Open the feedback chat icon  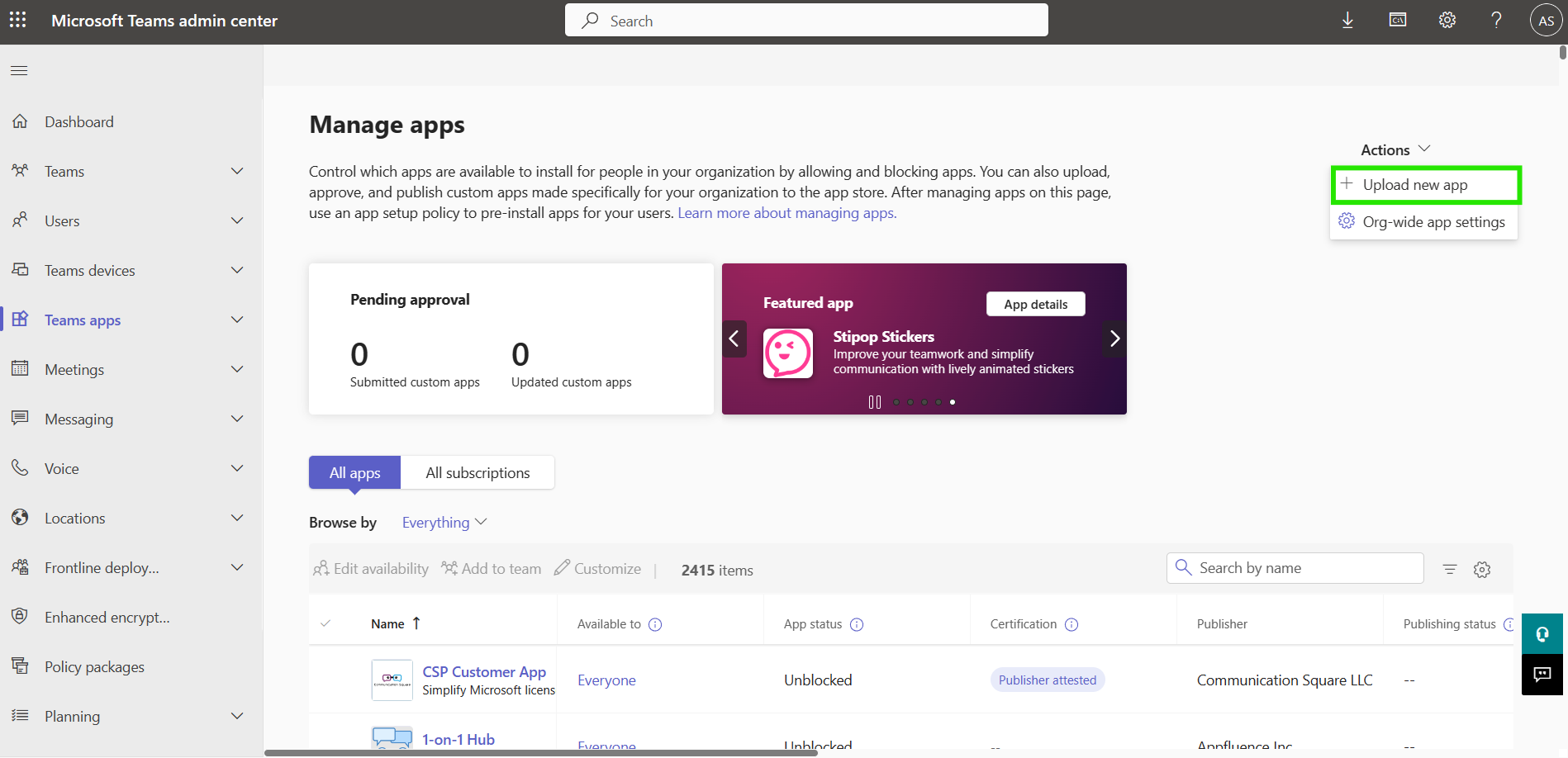(1542, 675)
